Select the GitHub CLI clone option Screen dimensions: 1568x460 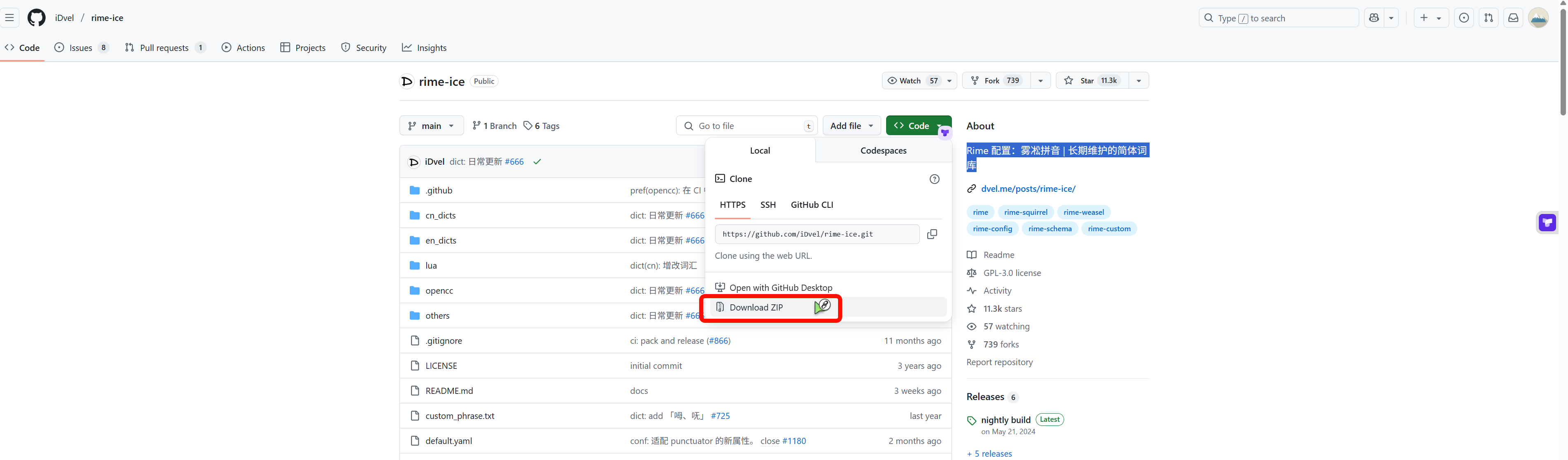tap(811, 205)
